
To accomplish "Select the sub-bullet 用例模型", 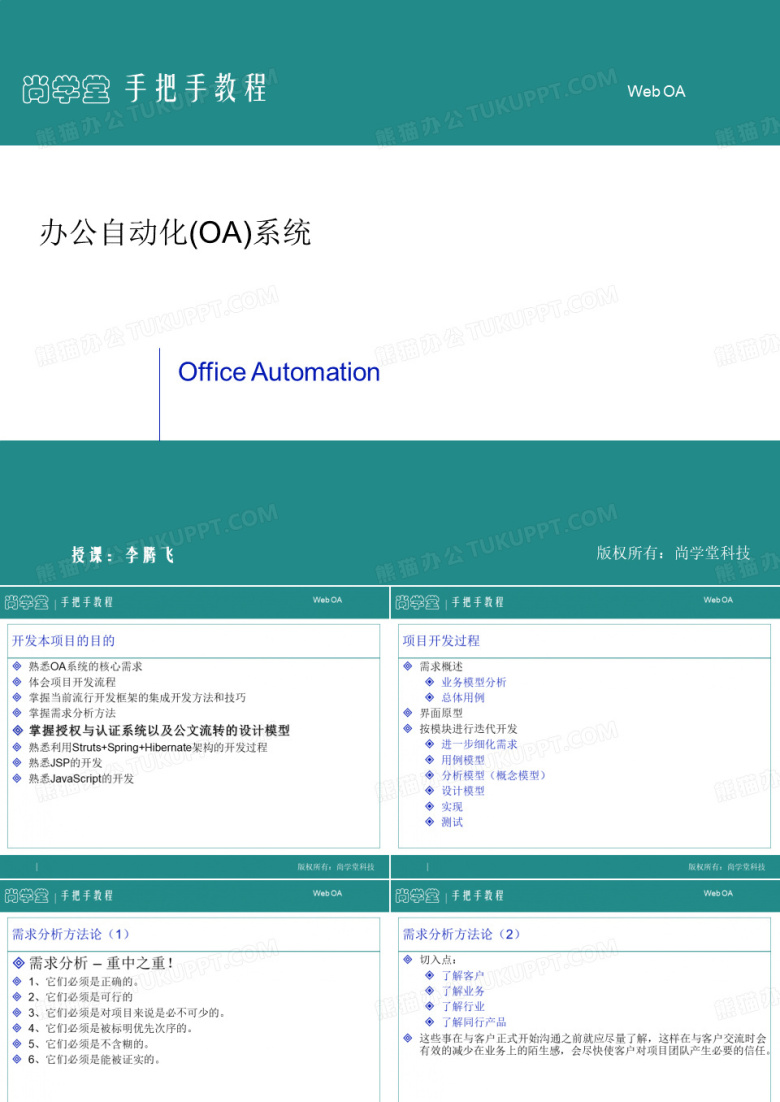I will point(463,760).
